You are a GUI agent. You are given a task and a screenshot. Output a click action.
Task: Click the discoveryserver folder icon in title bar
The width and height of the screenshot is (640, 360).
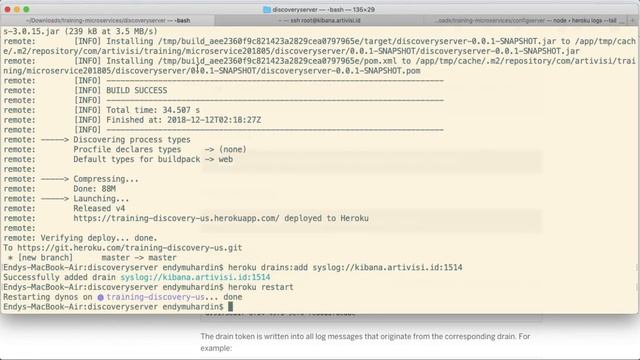coord(267,9)
